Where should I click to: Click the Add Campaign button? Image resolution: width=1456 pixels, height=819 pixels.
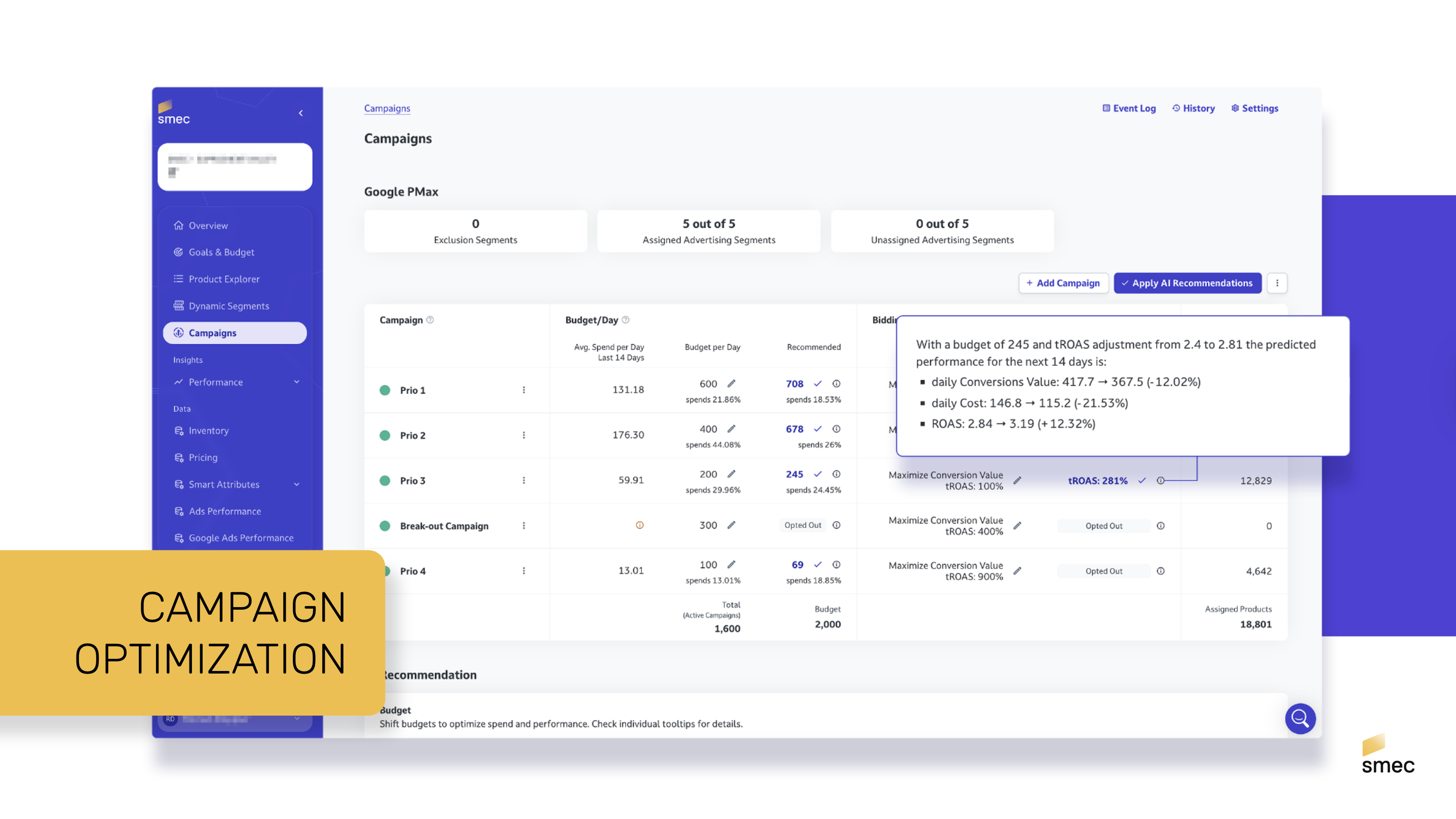(x=1062, y=283)
